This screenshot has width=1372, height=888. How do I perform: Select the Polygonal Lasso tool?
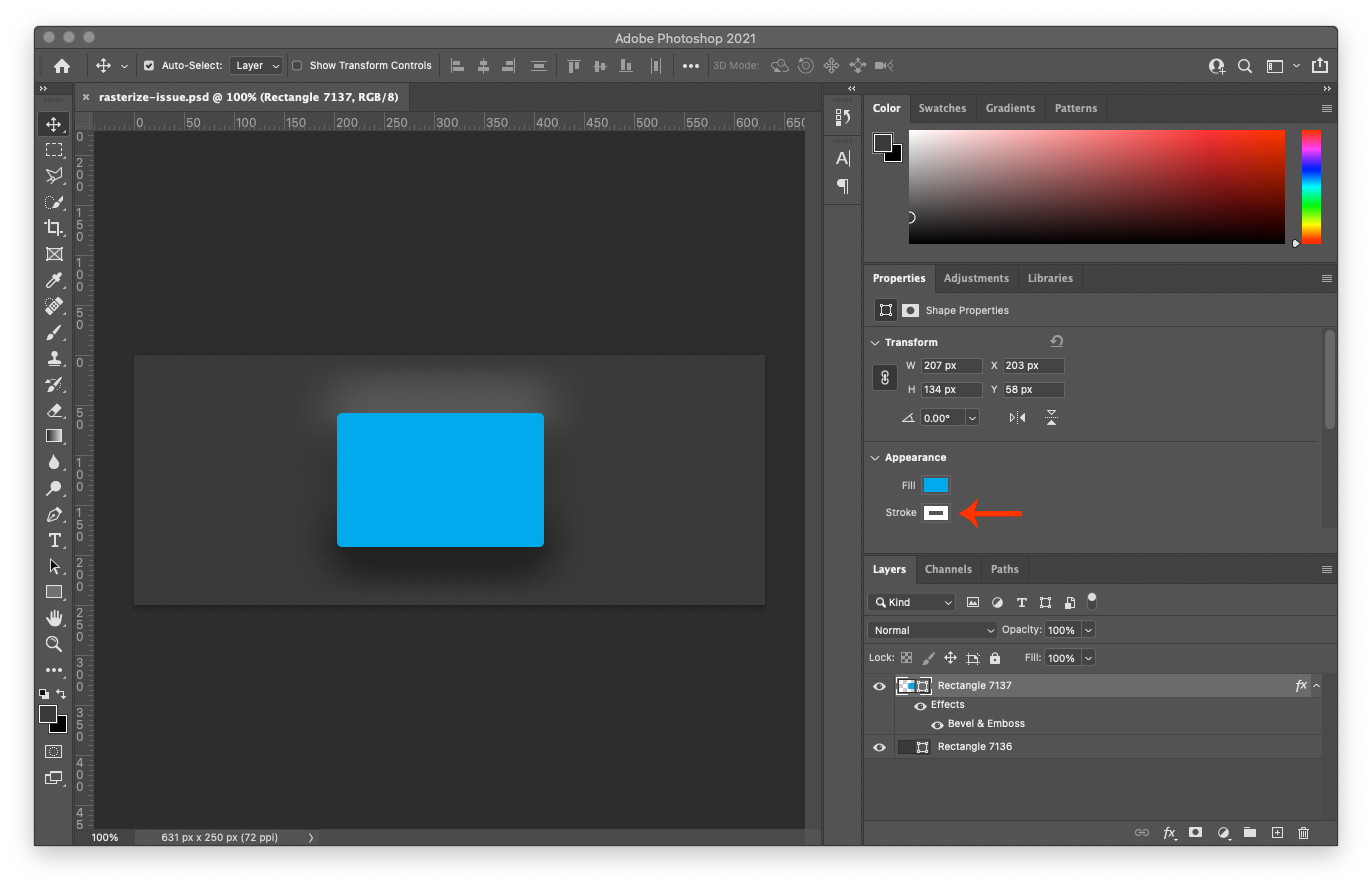tap(54, 176)
